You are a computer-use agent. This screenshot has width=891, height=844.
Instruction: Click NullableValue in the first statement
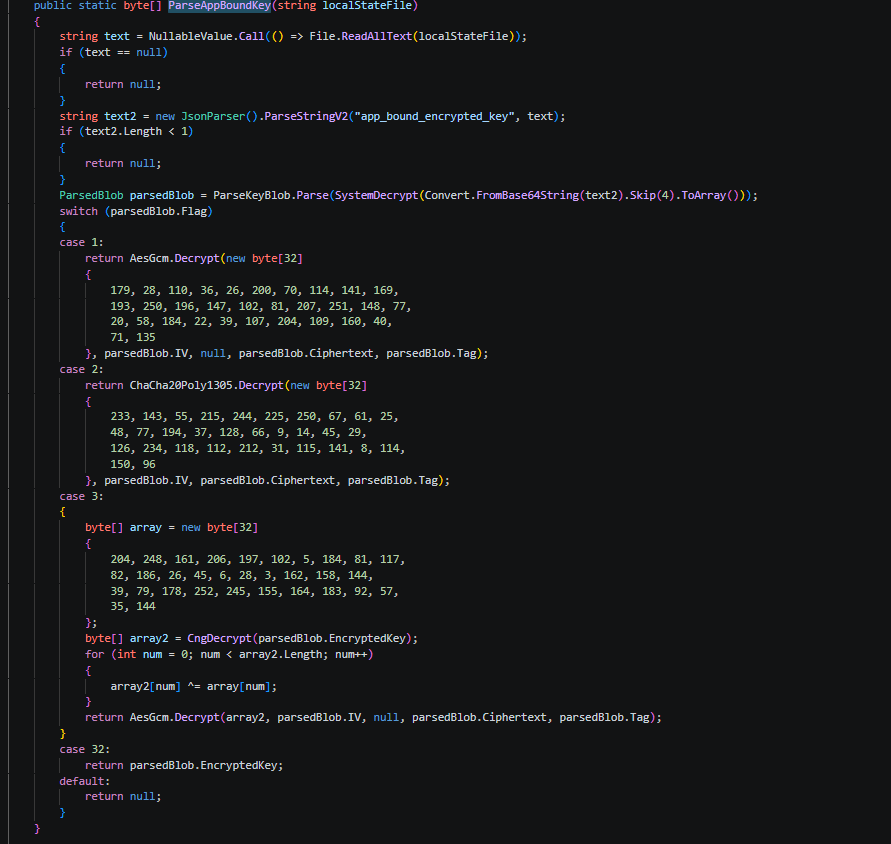click(x=190, y=36)
